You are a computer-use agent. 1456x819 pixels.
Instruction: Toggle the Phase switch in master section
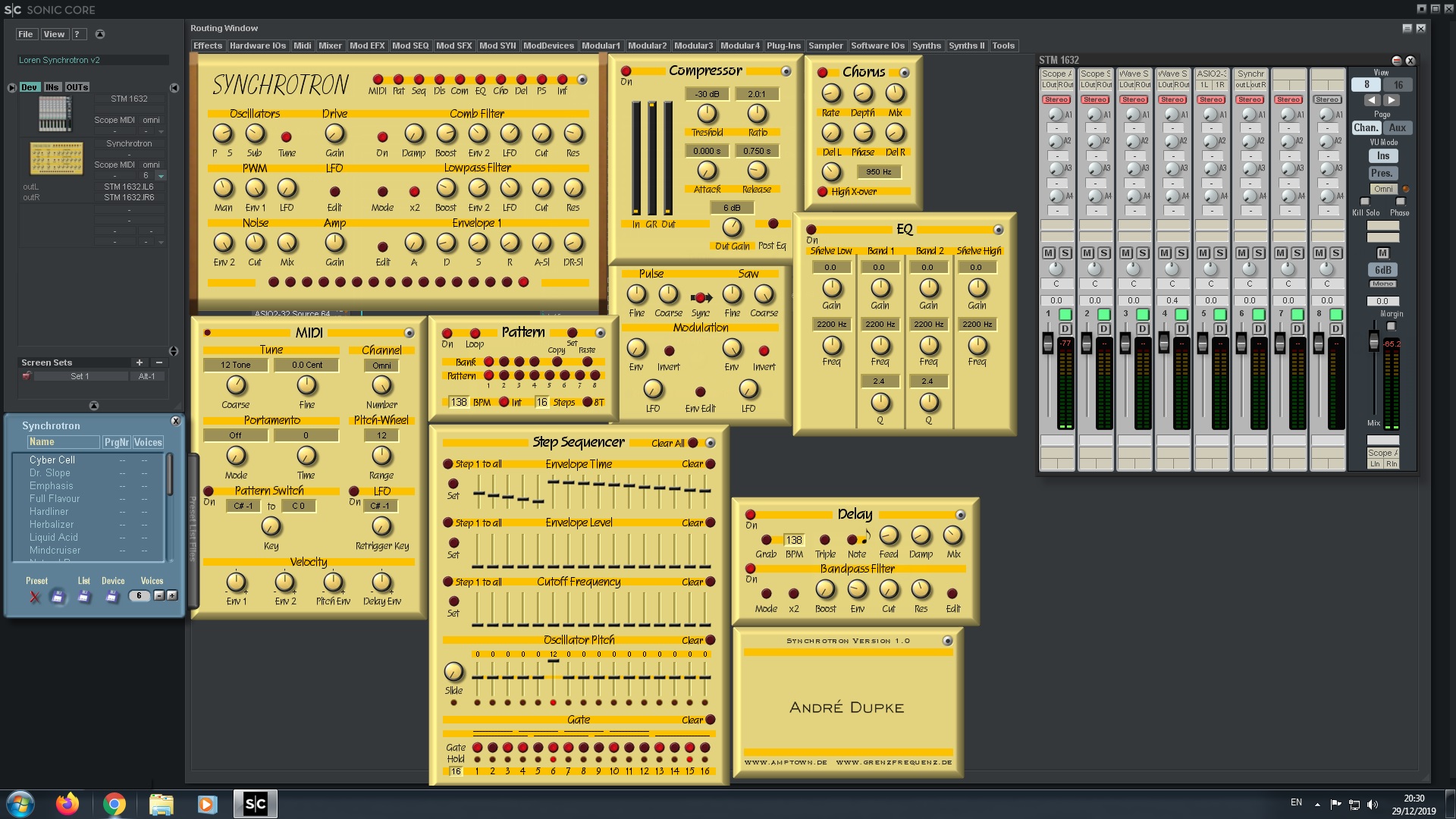(x=1400, y=202)
